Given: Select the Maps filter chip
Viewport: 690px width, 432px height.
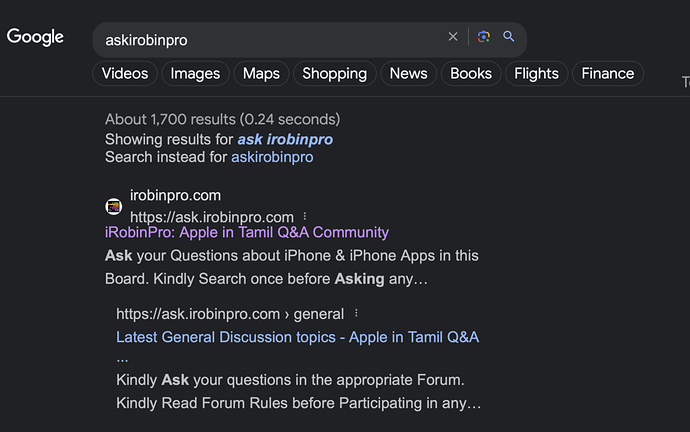Looking at the screenshot, I should tap(261, 73).
